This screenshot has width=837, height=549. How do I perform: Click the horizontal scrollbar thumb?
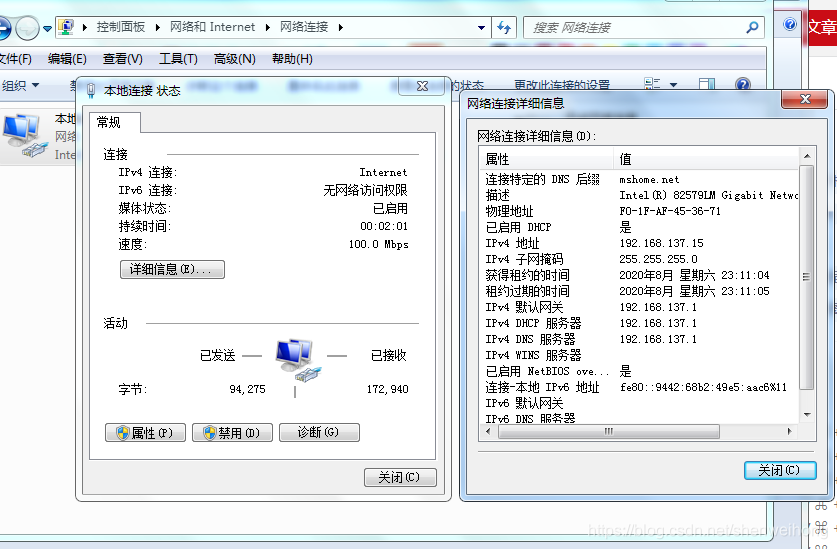(x=609, y=432)
